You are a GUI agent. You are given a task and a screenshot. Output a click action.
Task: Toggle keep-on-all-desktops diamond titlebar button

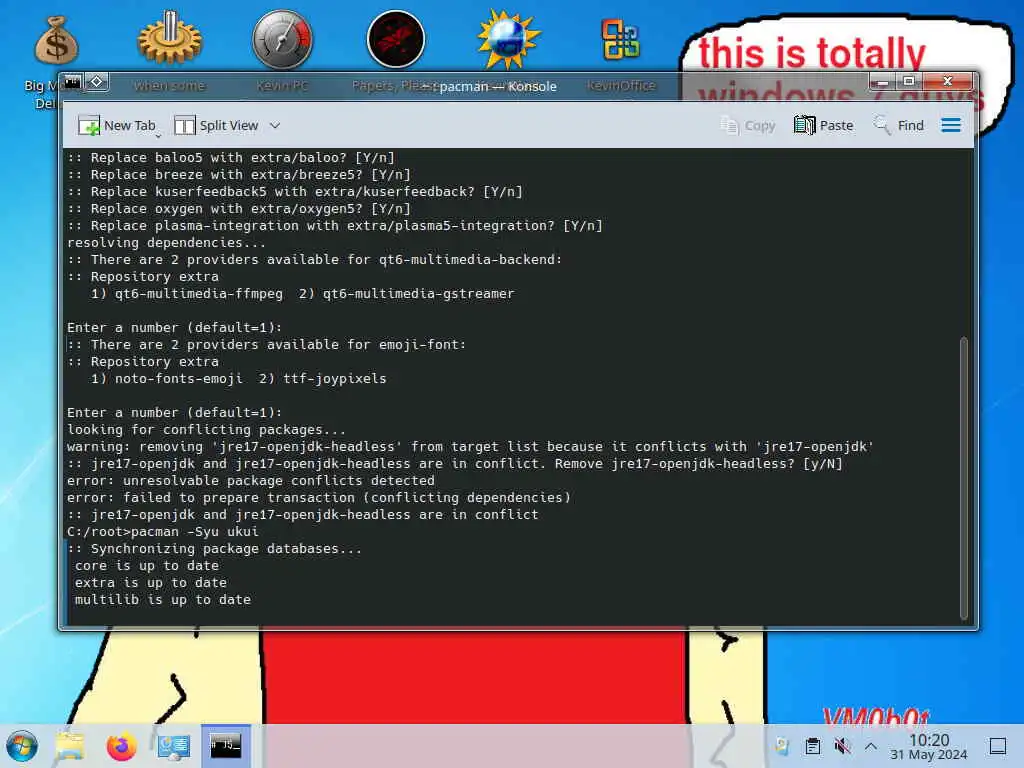pyautogui.click(x=97, y=82)
